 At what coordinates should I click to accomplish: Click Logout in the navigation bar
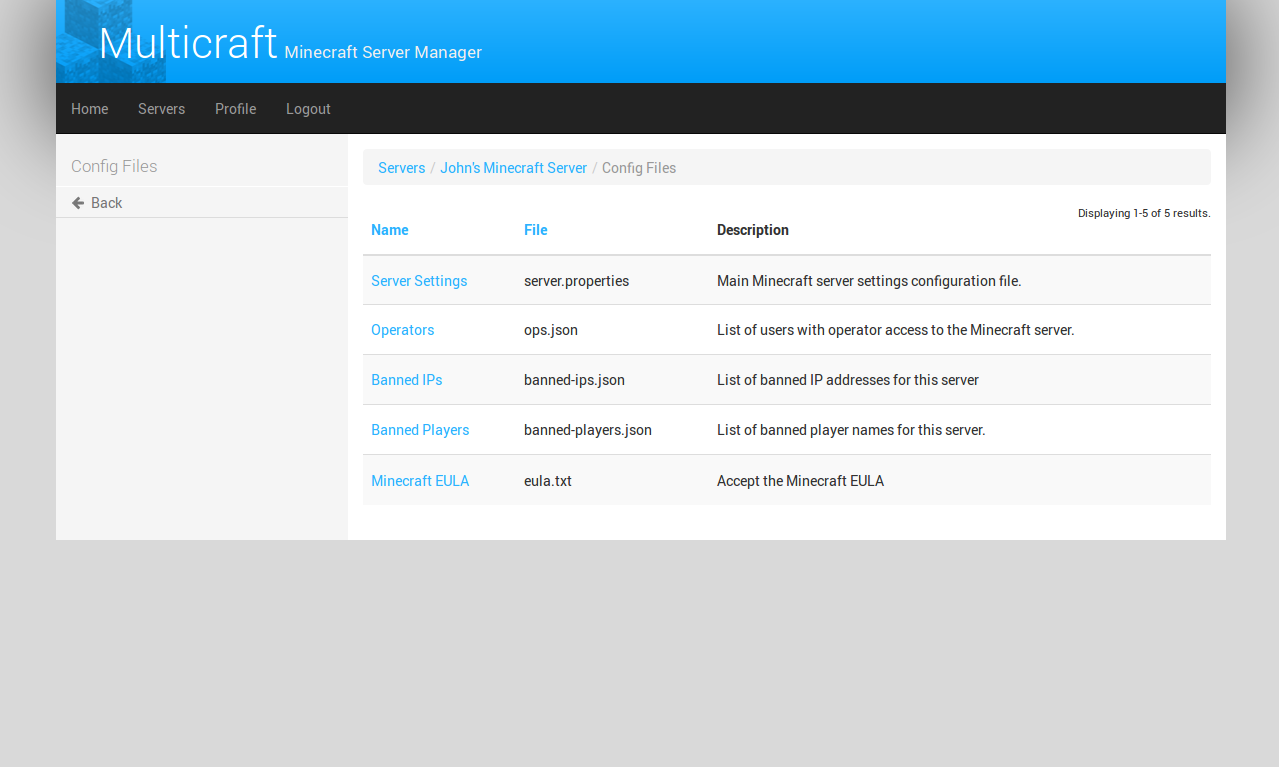tap(308, 109)
